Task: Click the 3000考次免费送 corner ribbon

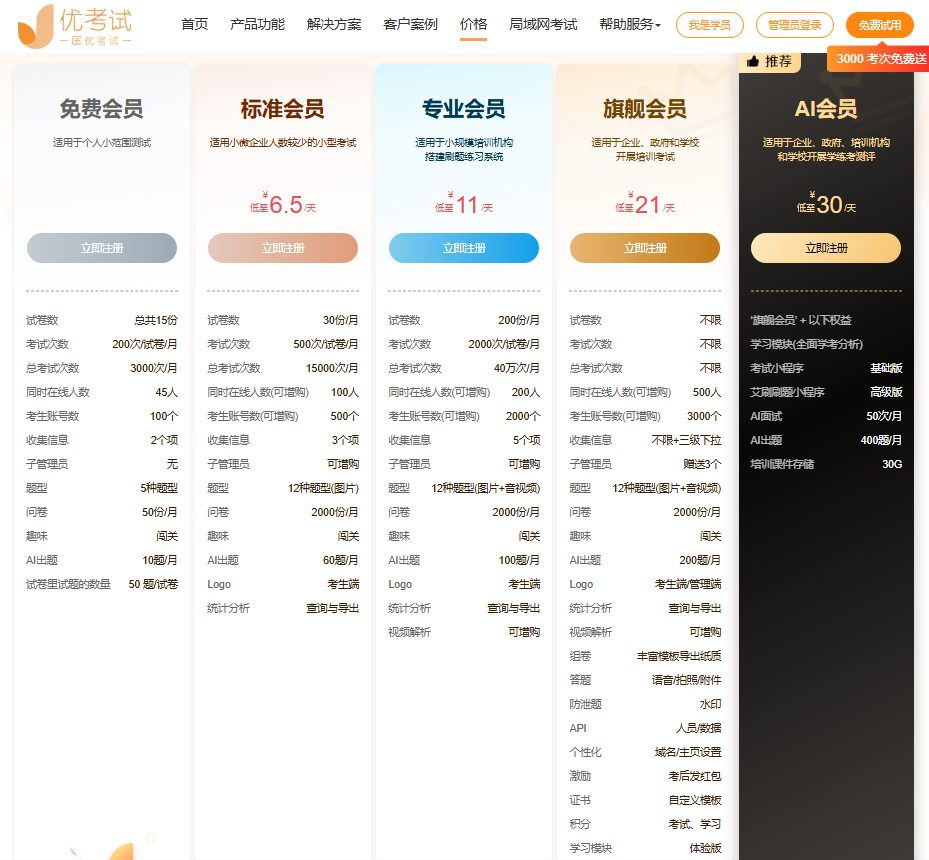Action: [x=882, y=59]
